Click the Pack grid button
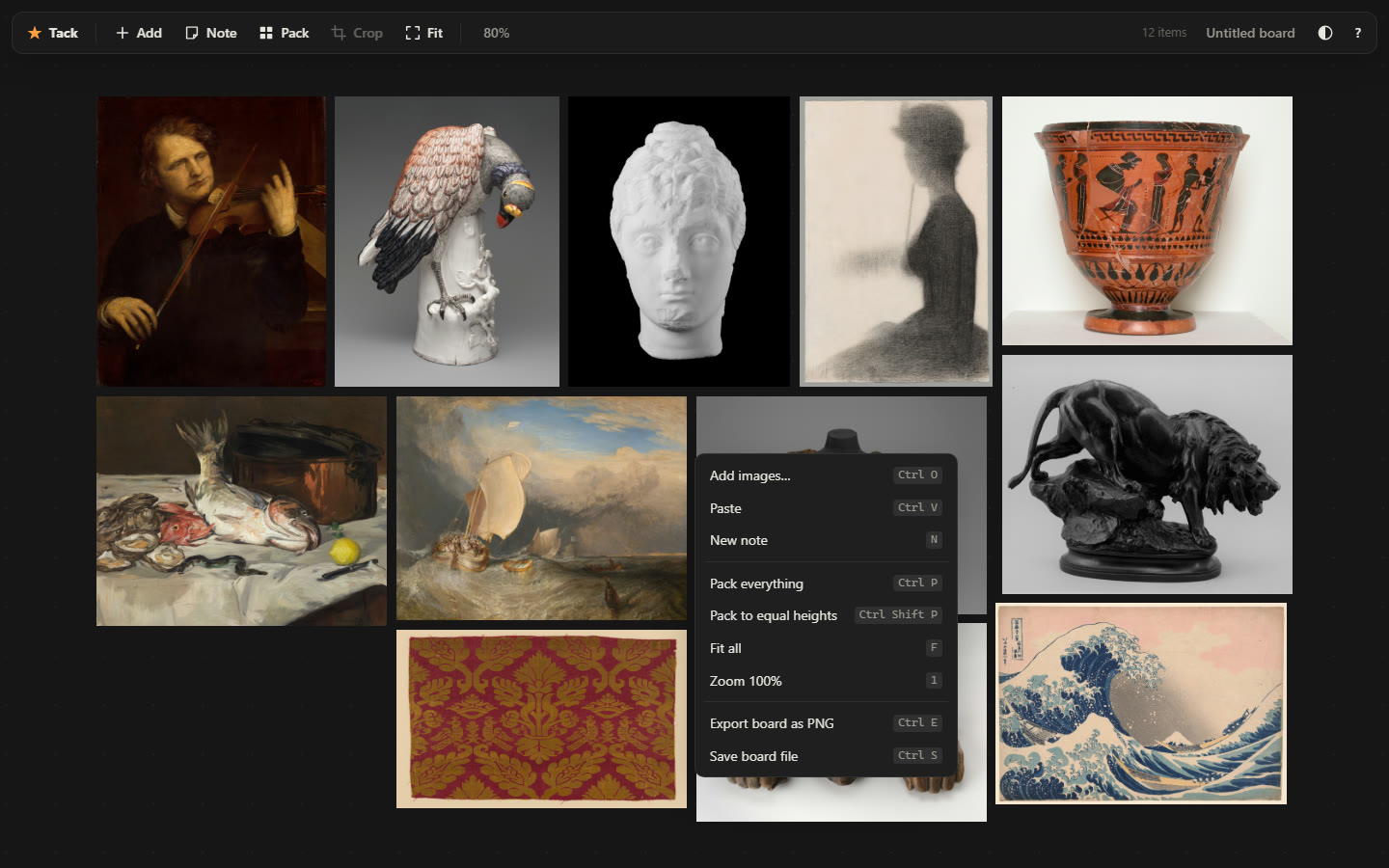The width and height of the screenshot is (1389, 868). click(285, 33)
